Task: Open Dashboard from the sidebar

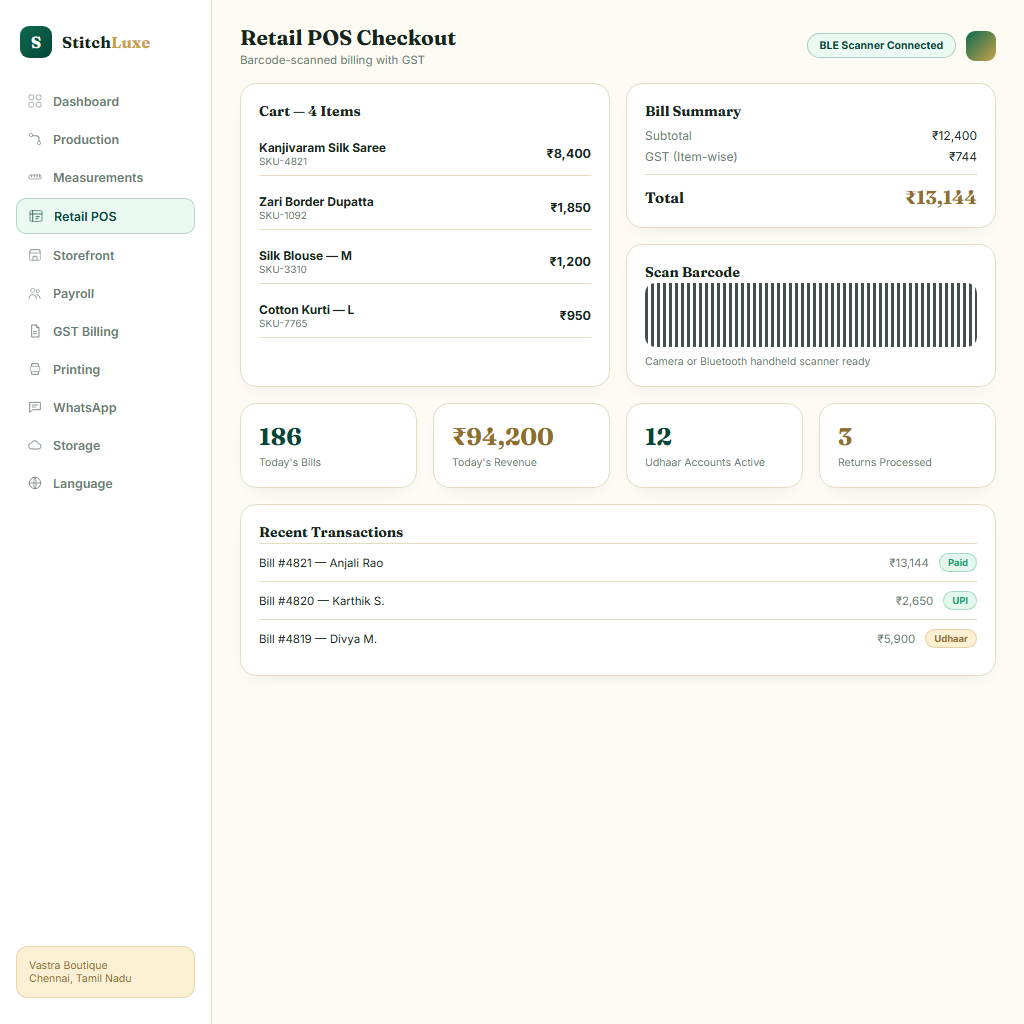Action: [x=105, y=101]
